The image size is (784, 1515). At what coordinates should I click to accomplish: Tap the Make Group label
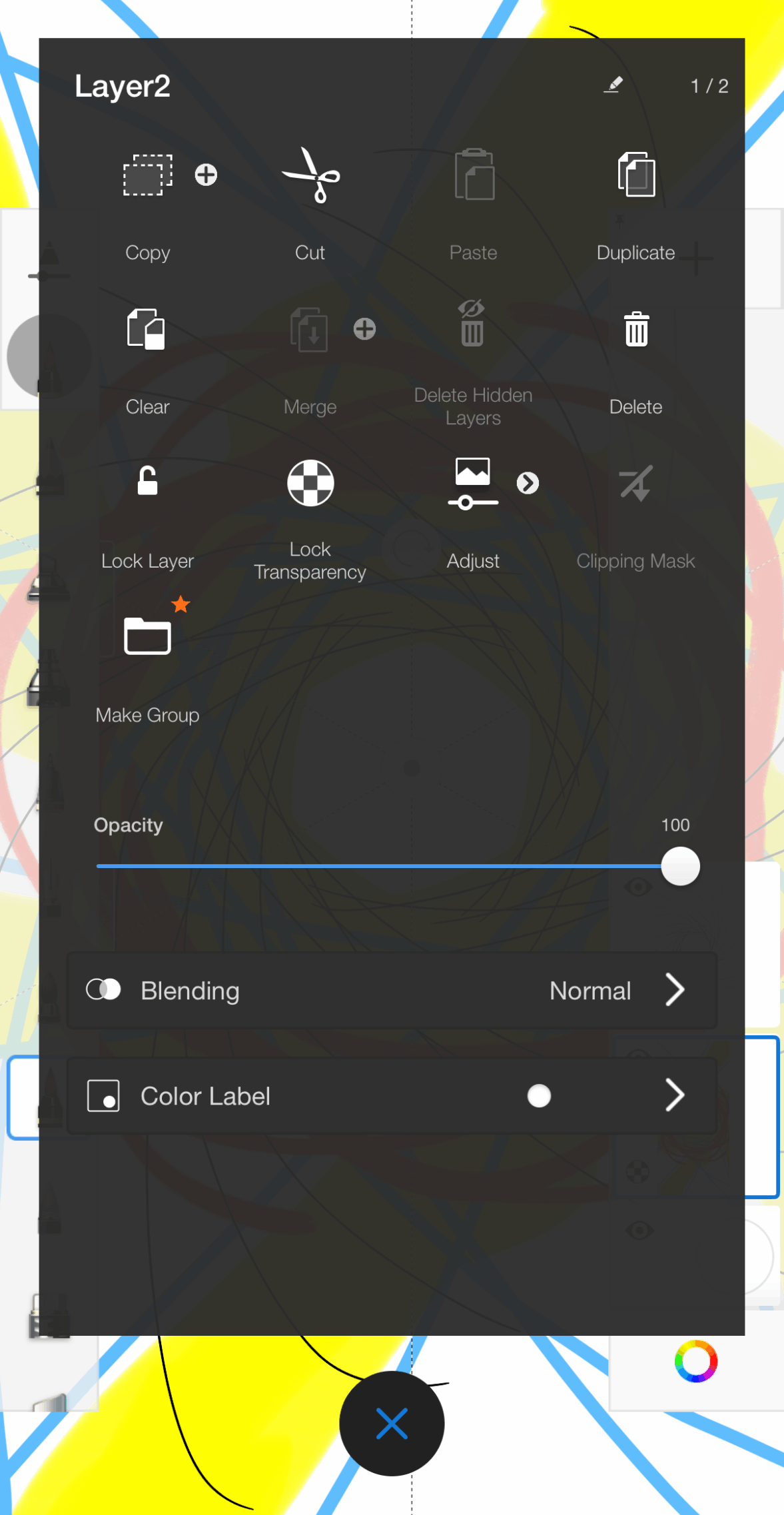point(147,716)
